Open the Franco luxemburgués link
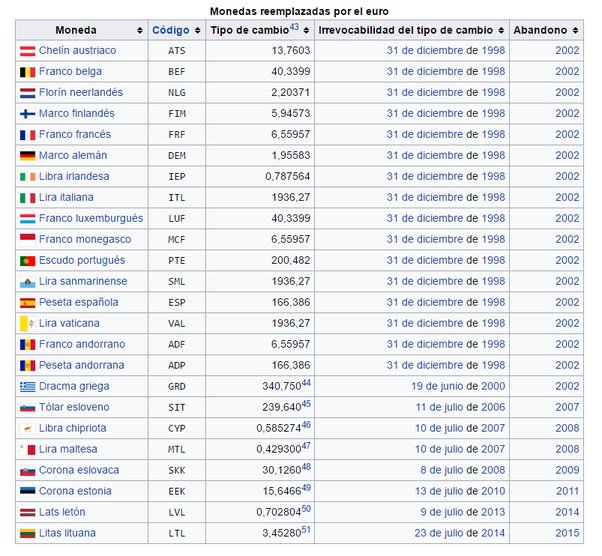The image size is (602, 556). (x=91, y=218)
